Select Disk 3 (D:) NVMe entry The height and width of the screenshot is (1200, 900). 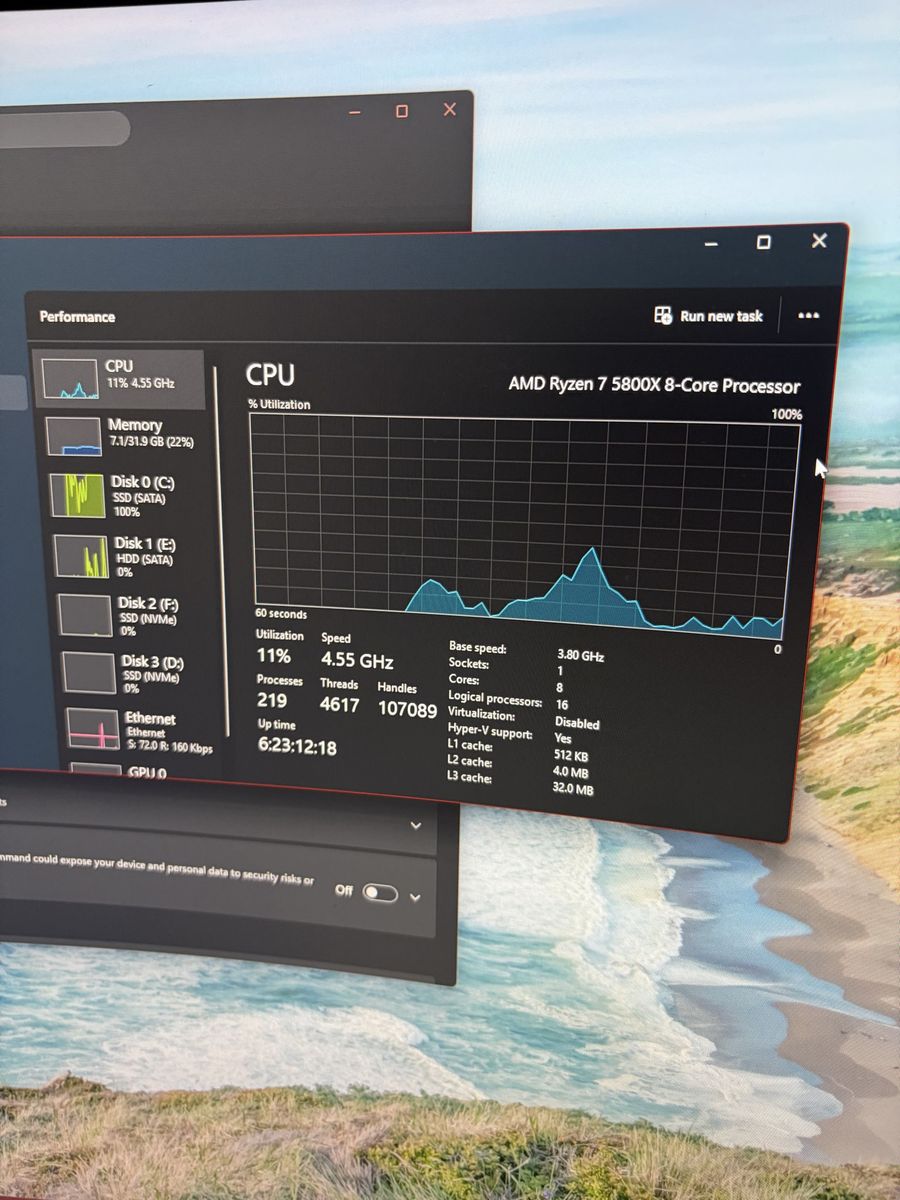coord(132,673)
